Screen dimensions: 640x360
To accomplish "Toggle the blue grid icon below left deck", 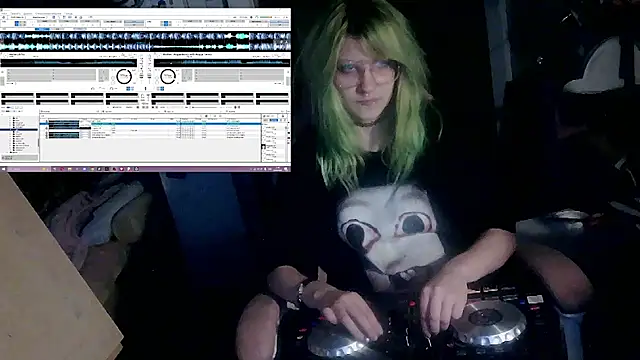I will (130, 88).
